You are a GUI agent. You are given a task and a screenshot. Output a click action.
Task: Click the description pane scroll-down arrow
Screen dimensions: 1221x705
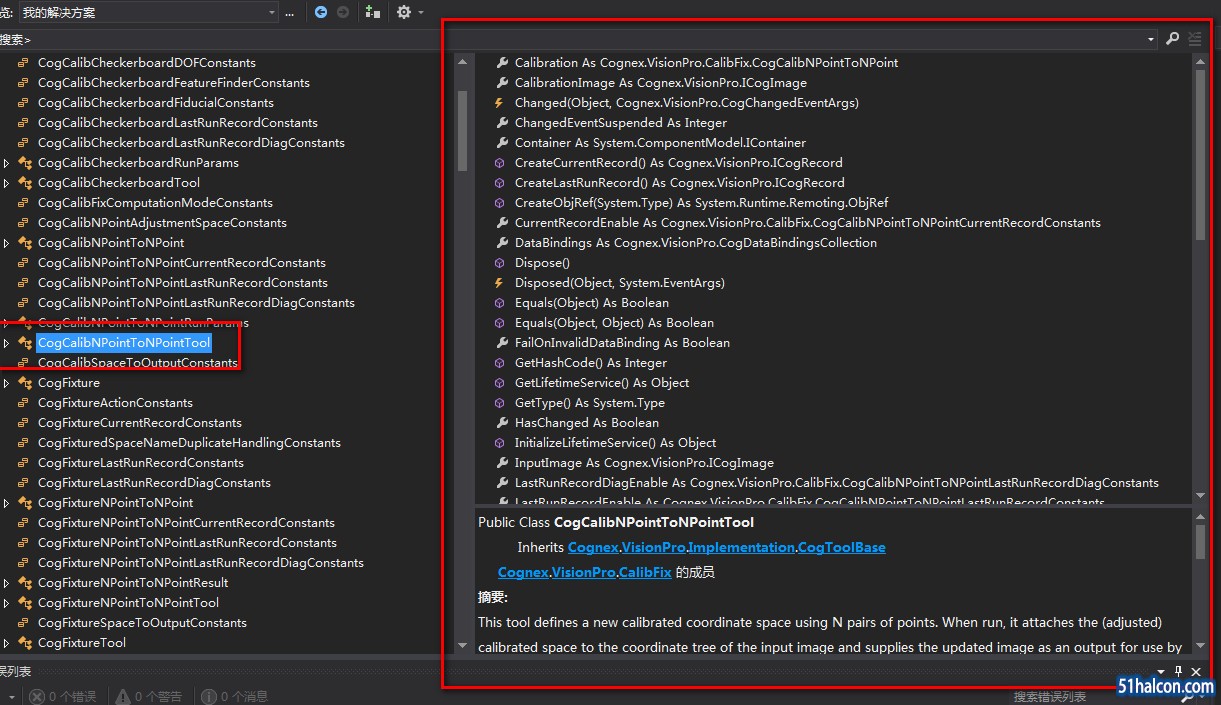[x=1201, y=647]
